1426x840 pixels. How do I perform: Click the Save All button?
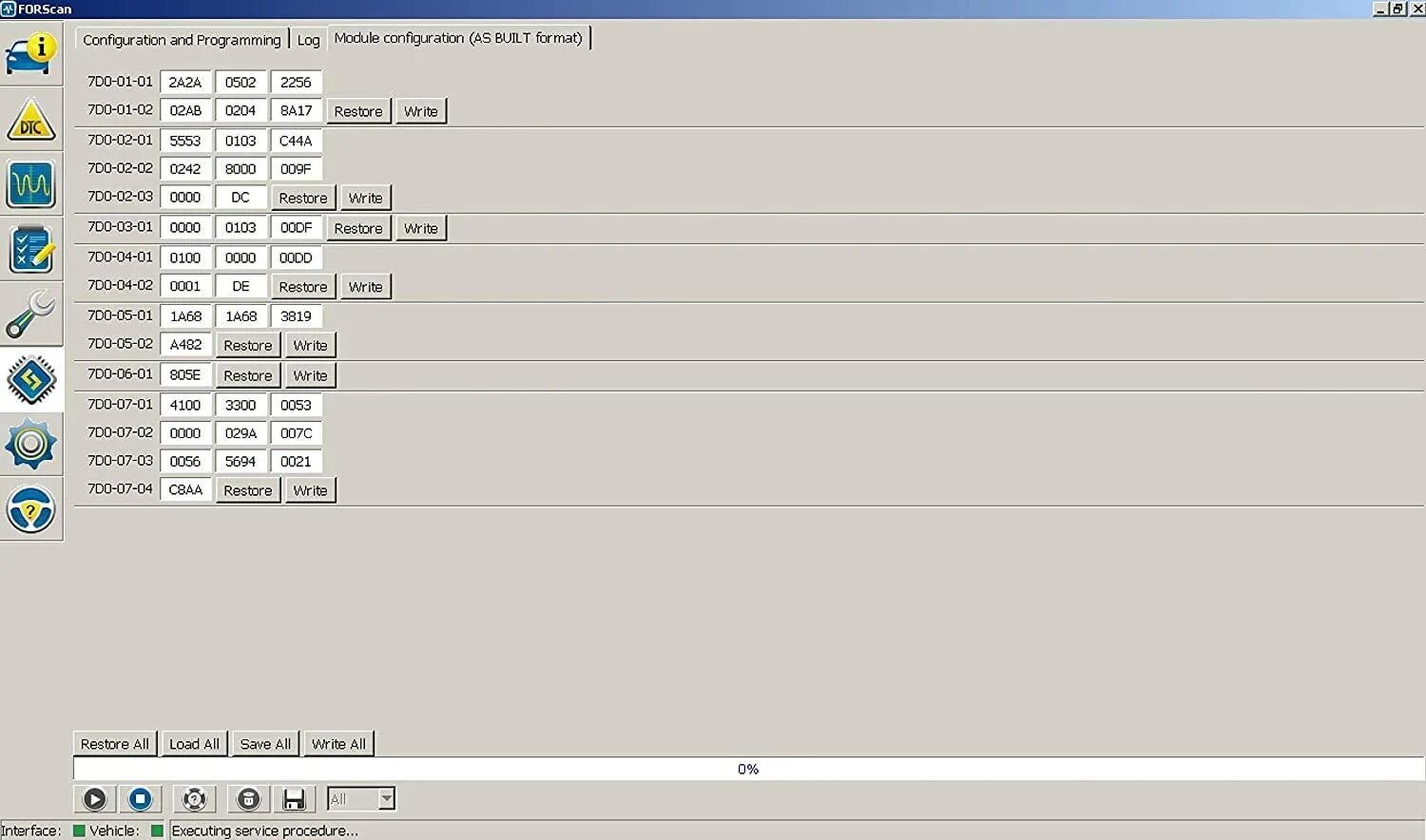[x=265, y=744]
